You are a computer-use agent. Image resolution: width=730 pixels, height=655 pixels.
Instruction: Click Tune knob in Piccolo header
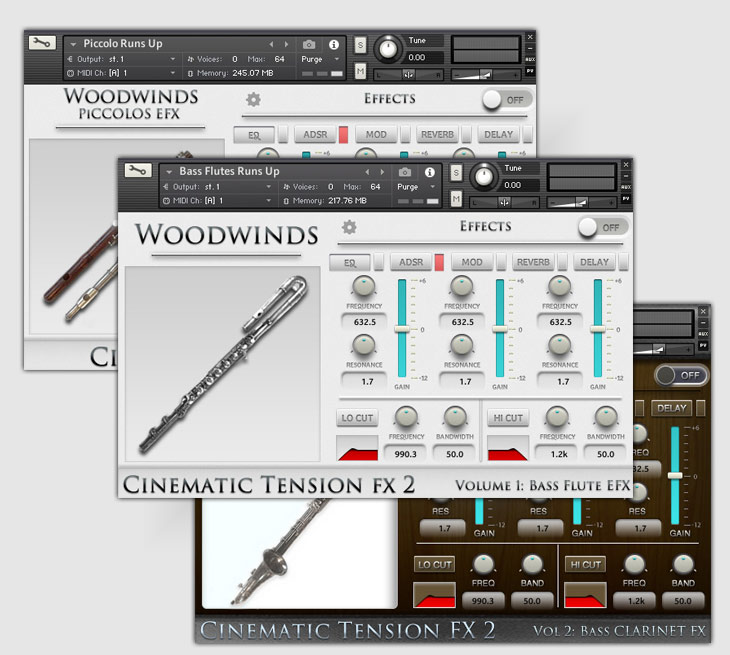coord(388,48)
